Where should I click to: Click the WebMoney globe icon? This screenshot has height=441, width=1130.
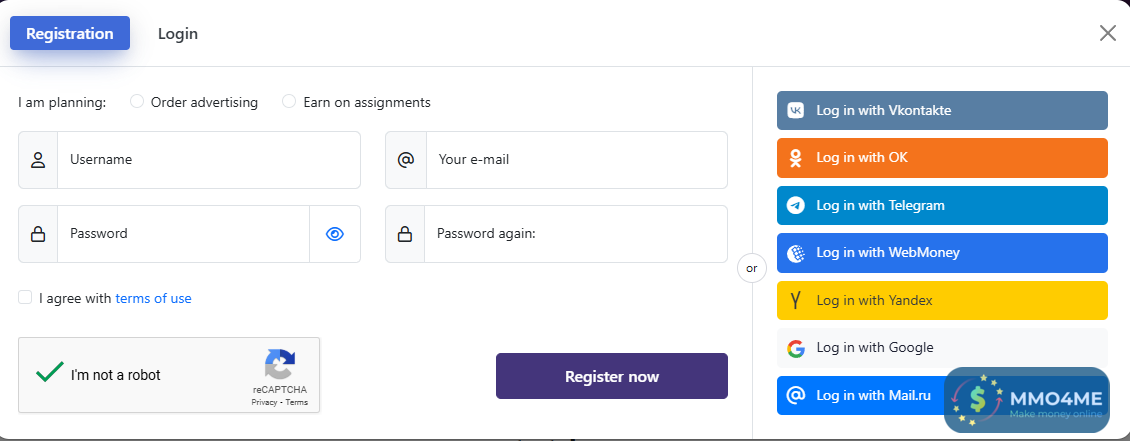[x=796, y=253]
